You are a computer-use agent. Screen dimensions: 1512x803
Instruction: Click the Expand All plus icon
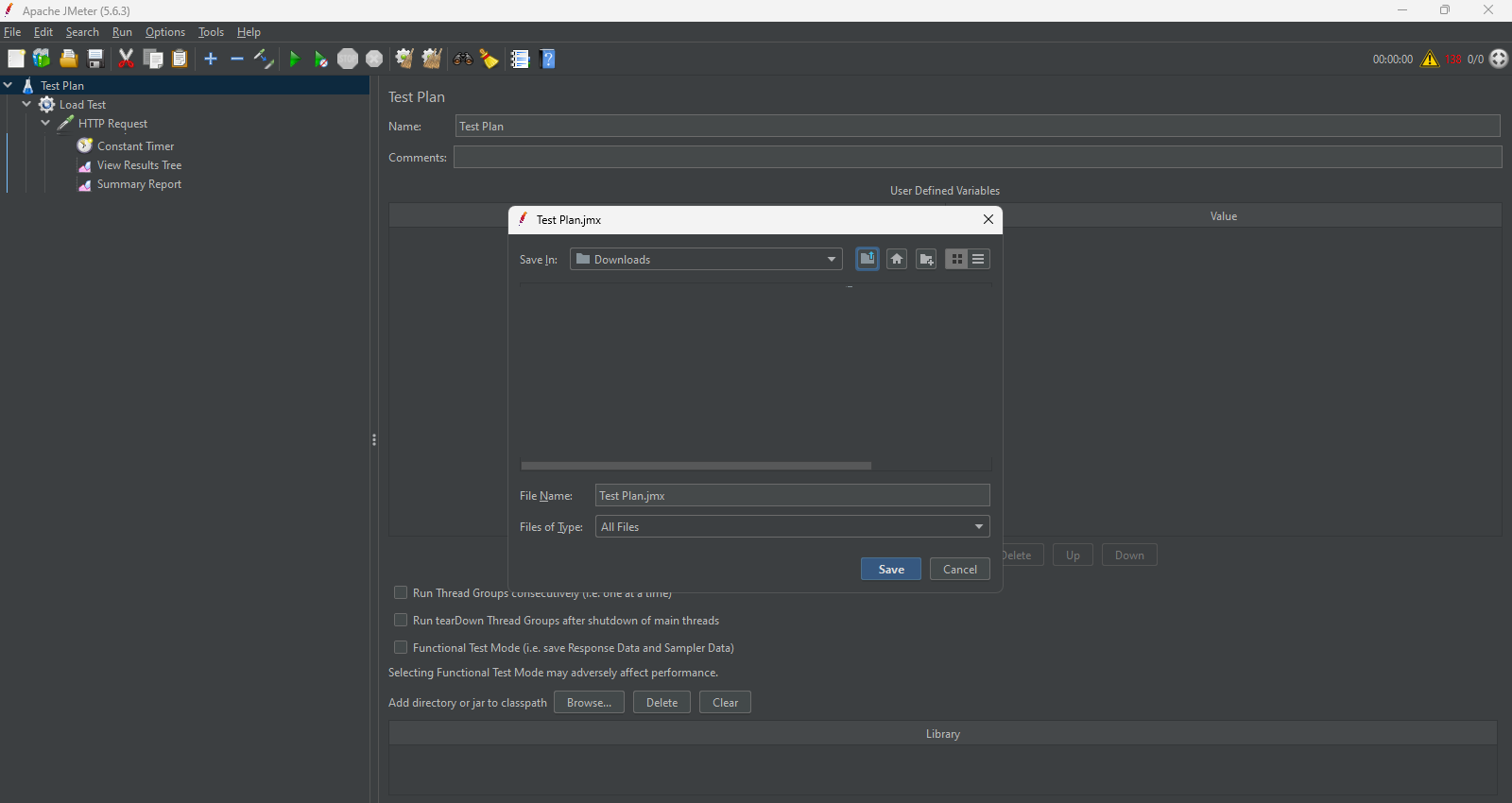[211, 59]
